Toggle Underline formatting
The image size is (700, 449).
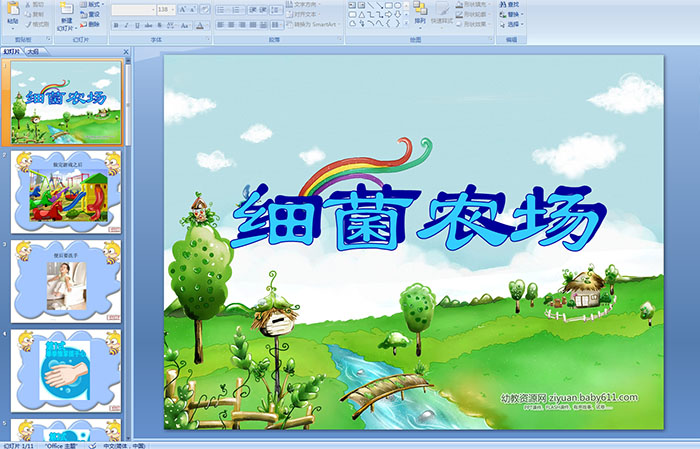pyautogui.click(x=138, y=25)
